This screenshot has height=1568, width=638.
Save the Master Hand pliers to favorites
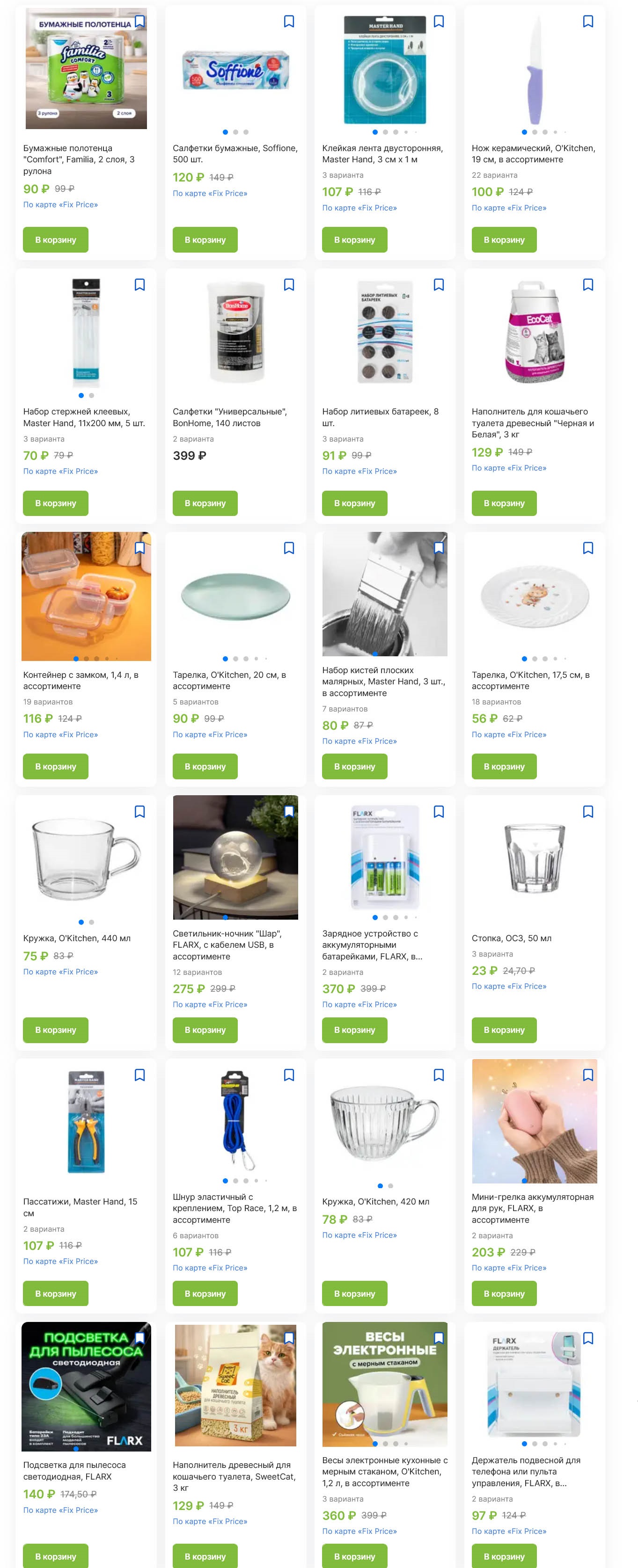[139, 1075]
